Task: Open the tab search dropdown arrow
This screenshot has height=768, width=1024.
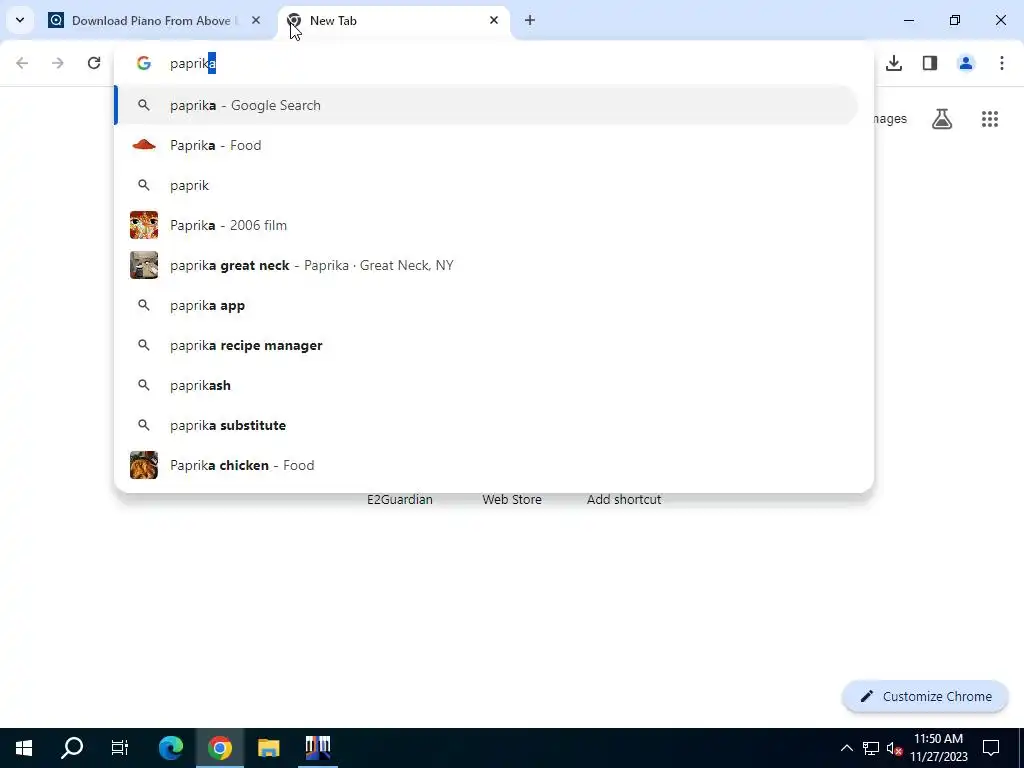Action: (x=20, y=20)
